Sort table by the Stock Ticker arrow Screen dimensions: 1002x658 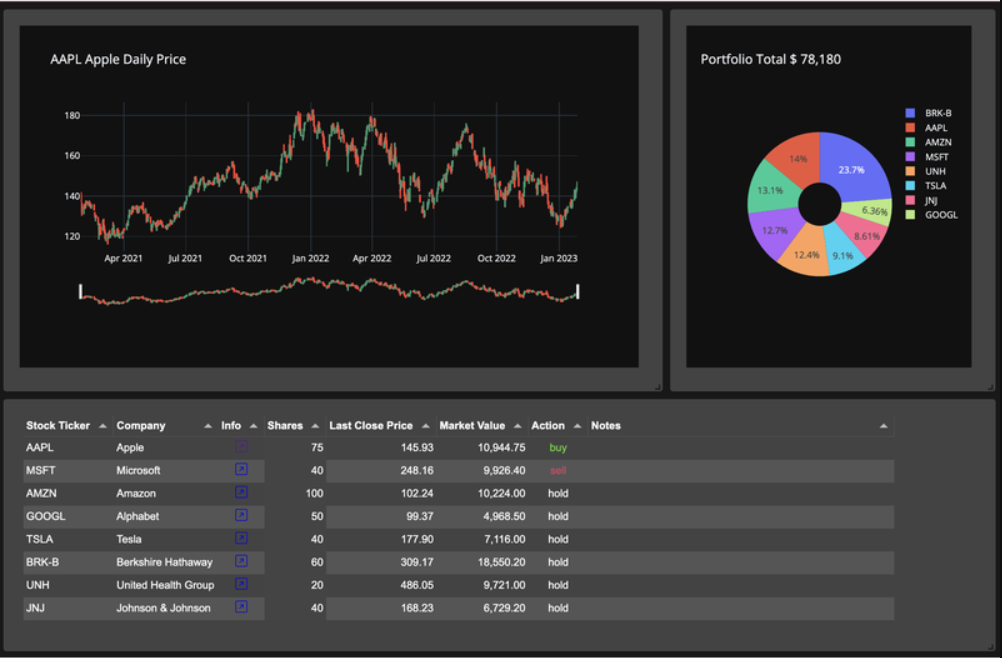pos(103,426)
